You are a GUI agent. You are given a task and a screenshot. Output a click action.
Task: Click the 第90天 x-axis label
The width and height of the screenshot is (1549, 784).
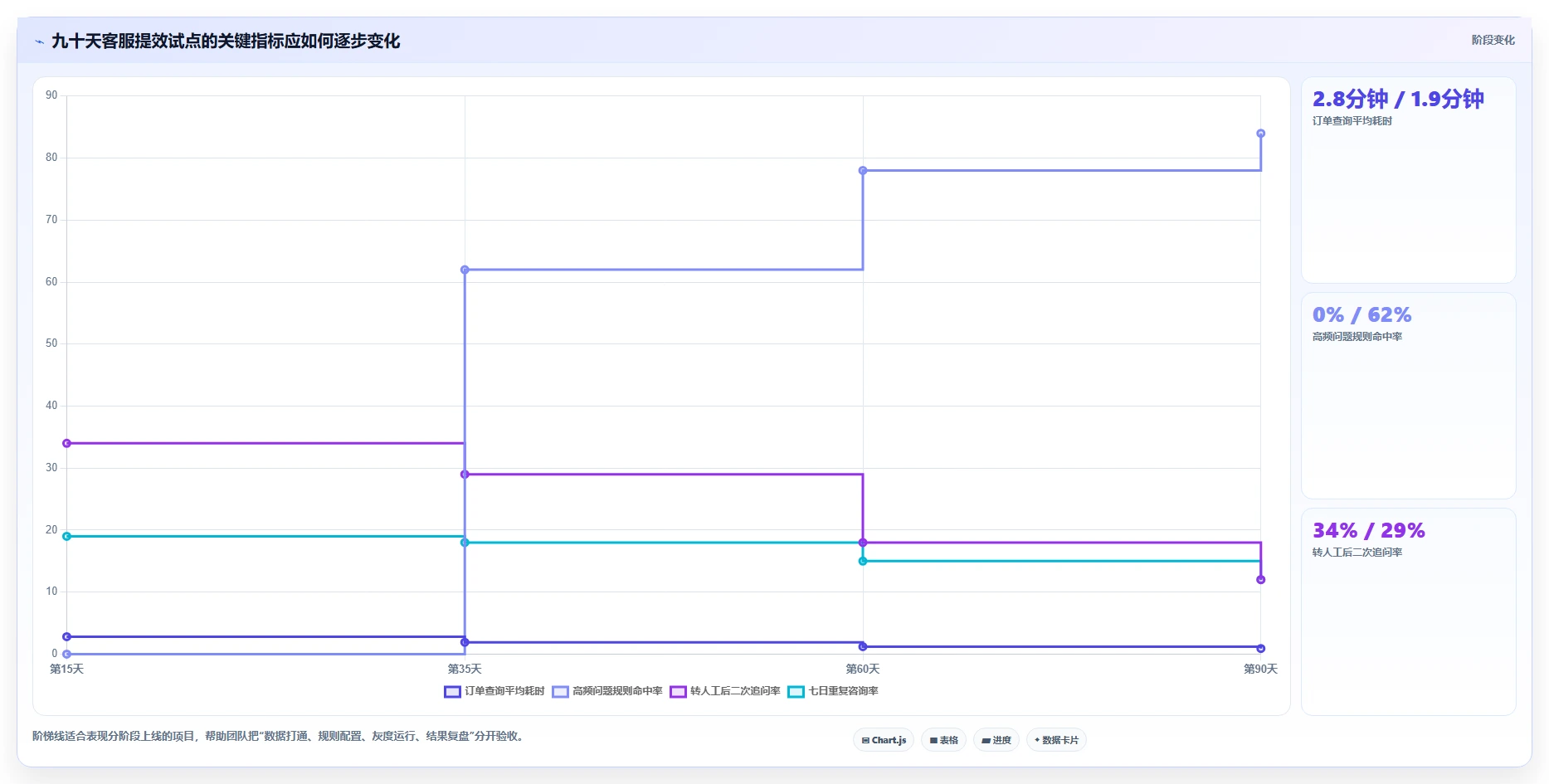(1260, 669)
